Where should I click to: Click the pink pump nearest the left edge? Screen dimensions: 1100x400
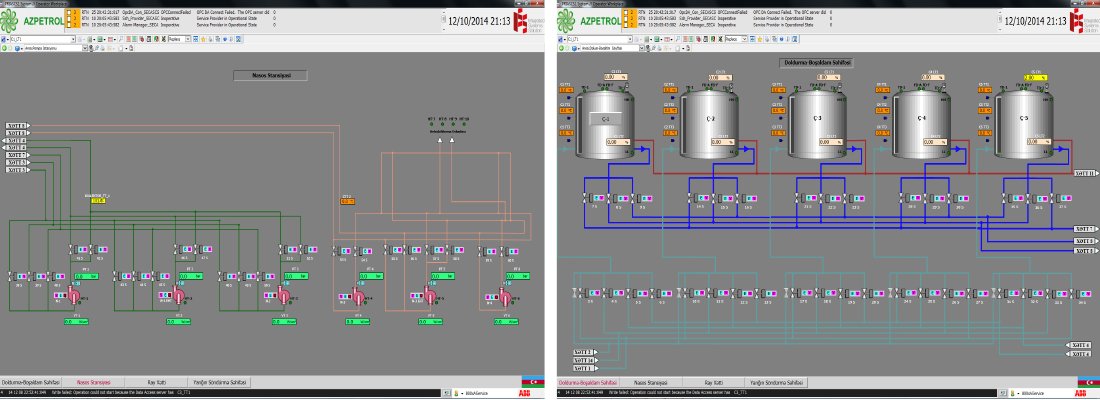point(73,297)
